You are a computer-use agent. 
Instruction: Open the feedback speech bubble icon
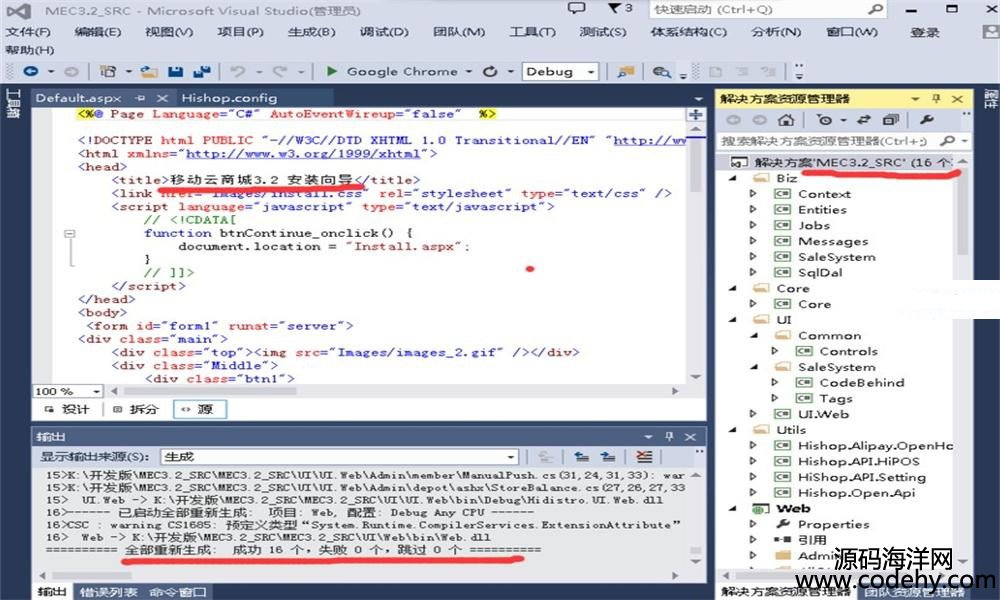(x=576, y=8)
